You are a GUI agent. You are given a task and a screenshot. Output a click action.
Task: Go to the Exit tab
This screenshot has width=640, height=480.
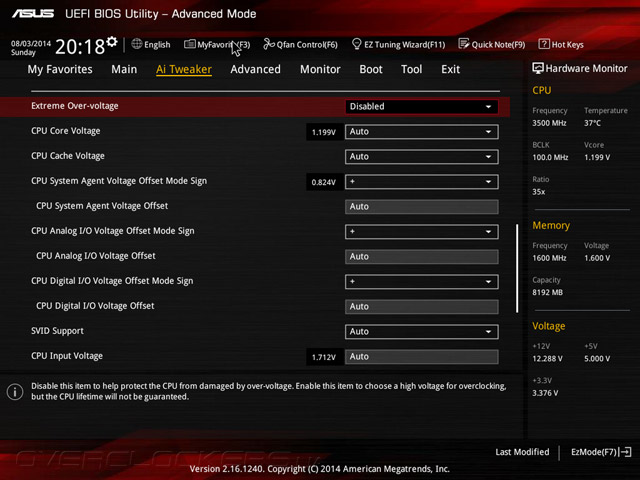(450, 69)
